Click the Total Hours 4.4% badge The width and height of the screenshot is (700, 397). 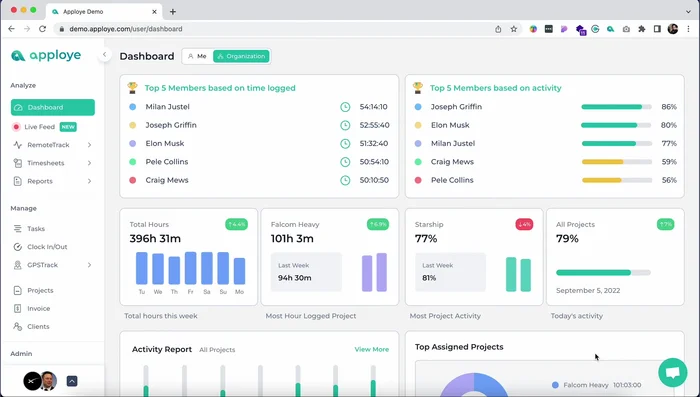click(x=237, y=224)
